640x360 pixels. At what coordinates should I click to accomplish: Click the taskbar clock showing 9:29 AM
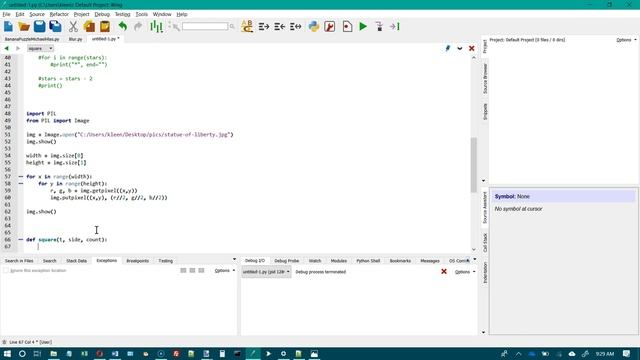click(x=604, y=354)
